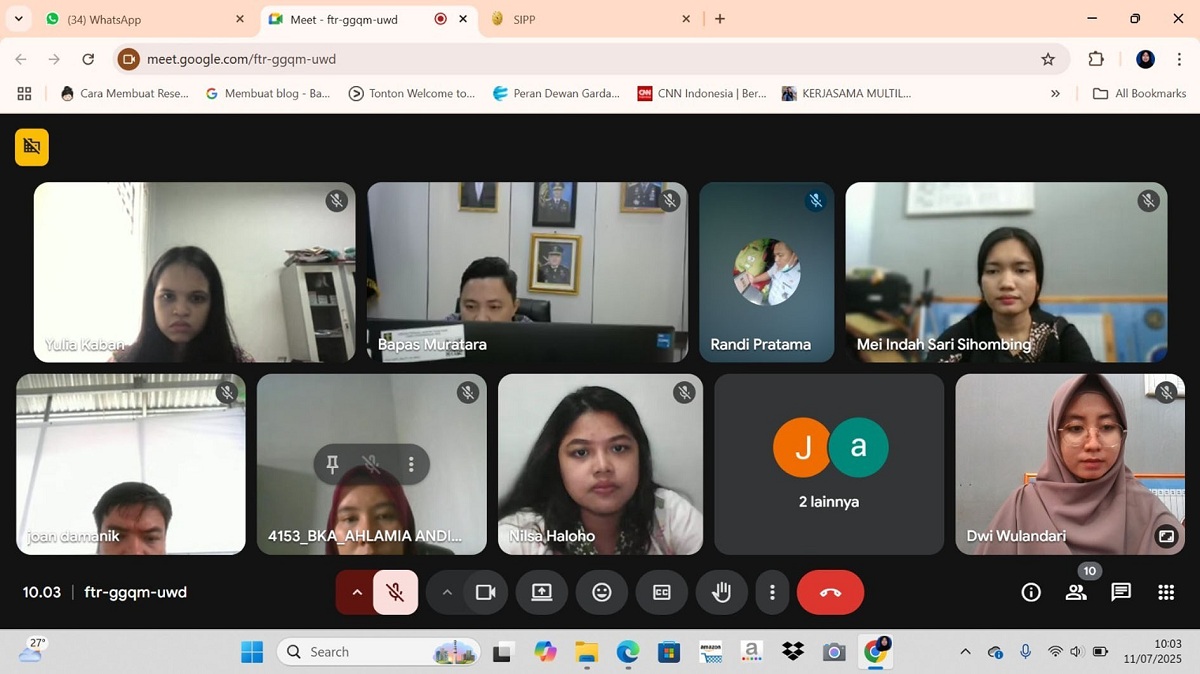Open the CNN Indonesia bookmark
1200x674 pixels.
coord(702,93)
